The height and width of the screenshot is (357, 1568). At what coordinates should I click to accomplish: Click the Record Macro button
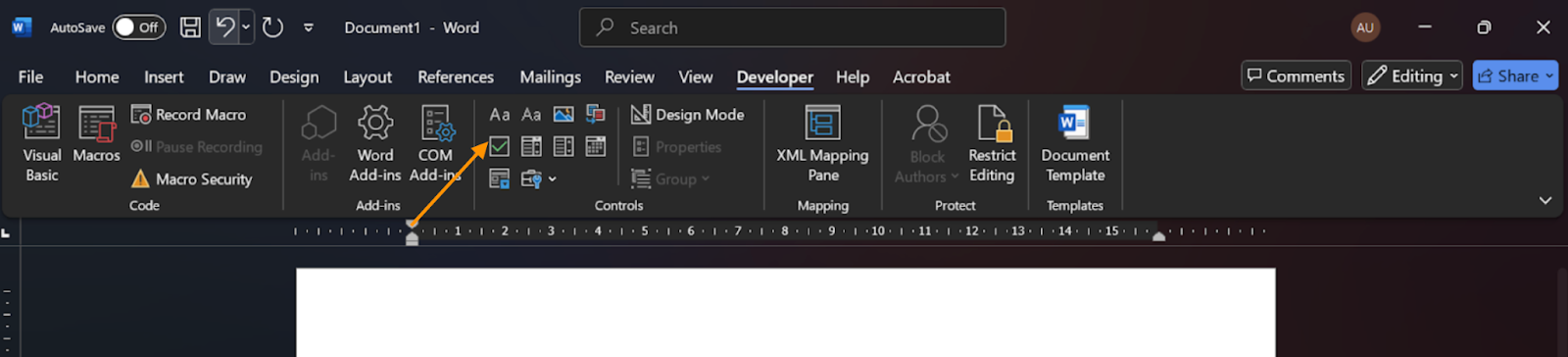coord(189,115)
